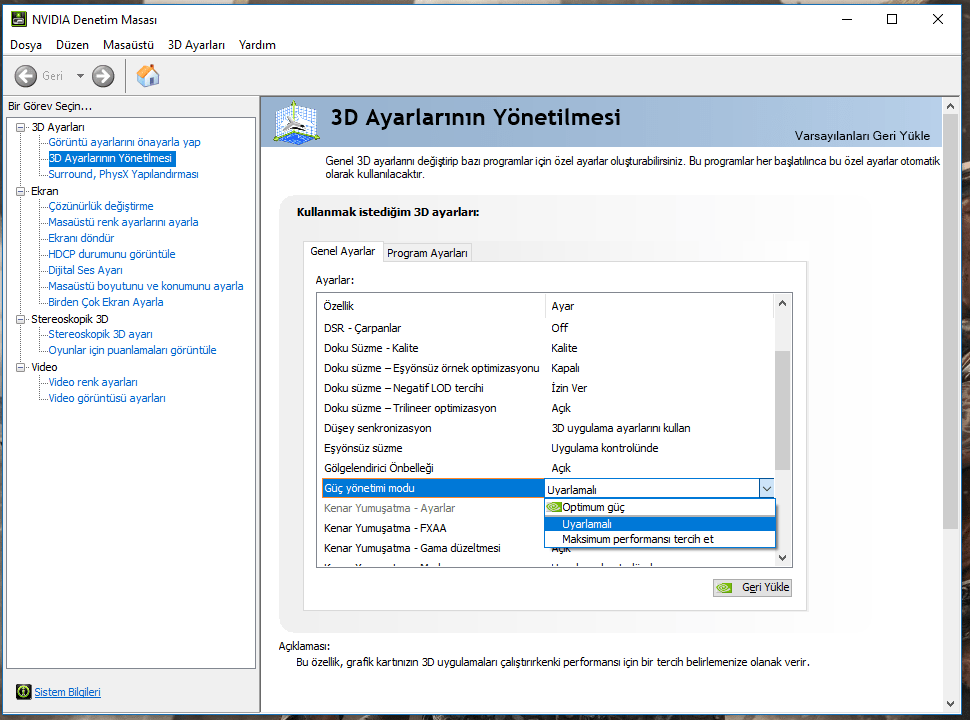Image resolution: width=970 pixels, height=720 pixels.
Task: Select 3D Ayarlarının Yönetilmesi tree item
Action: [112, 158]
